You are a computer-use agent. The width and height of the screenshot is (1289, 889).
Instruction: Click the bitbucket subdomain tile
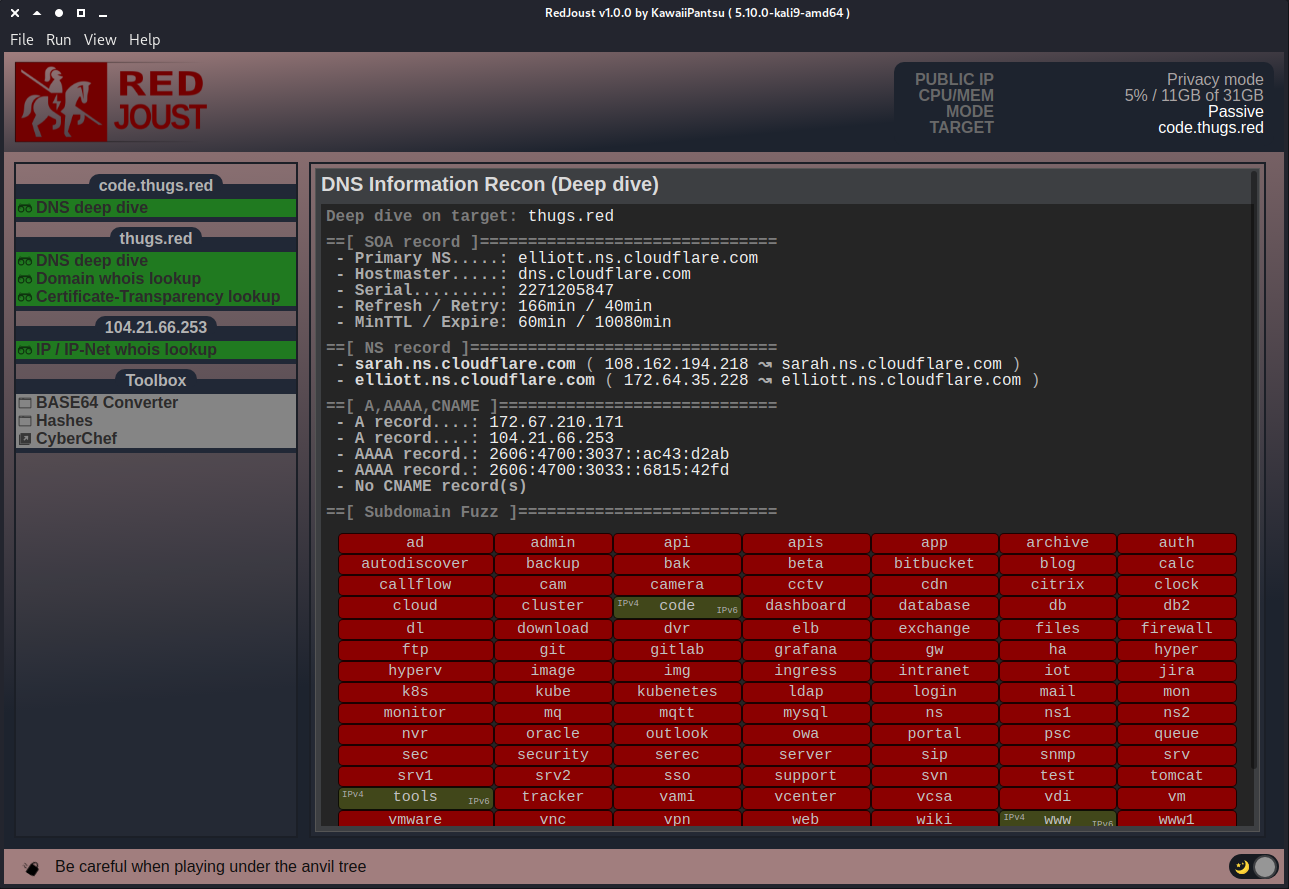coord(934,564)
